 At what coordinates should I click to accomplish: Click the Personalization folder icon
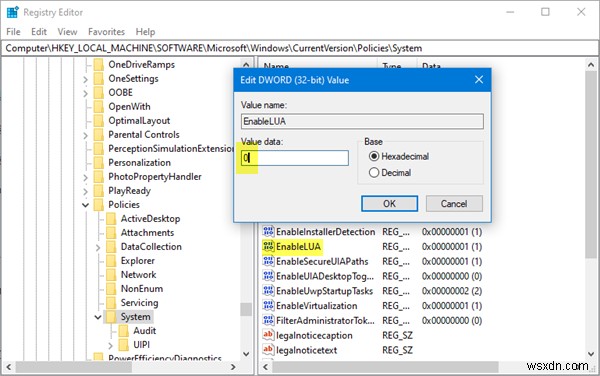(99, 163)
